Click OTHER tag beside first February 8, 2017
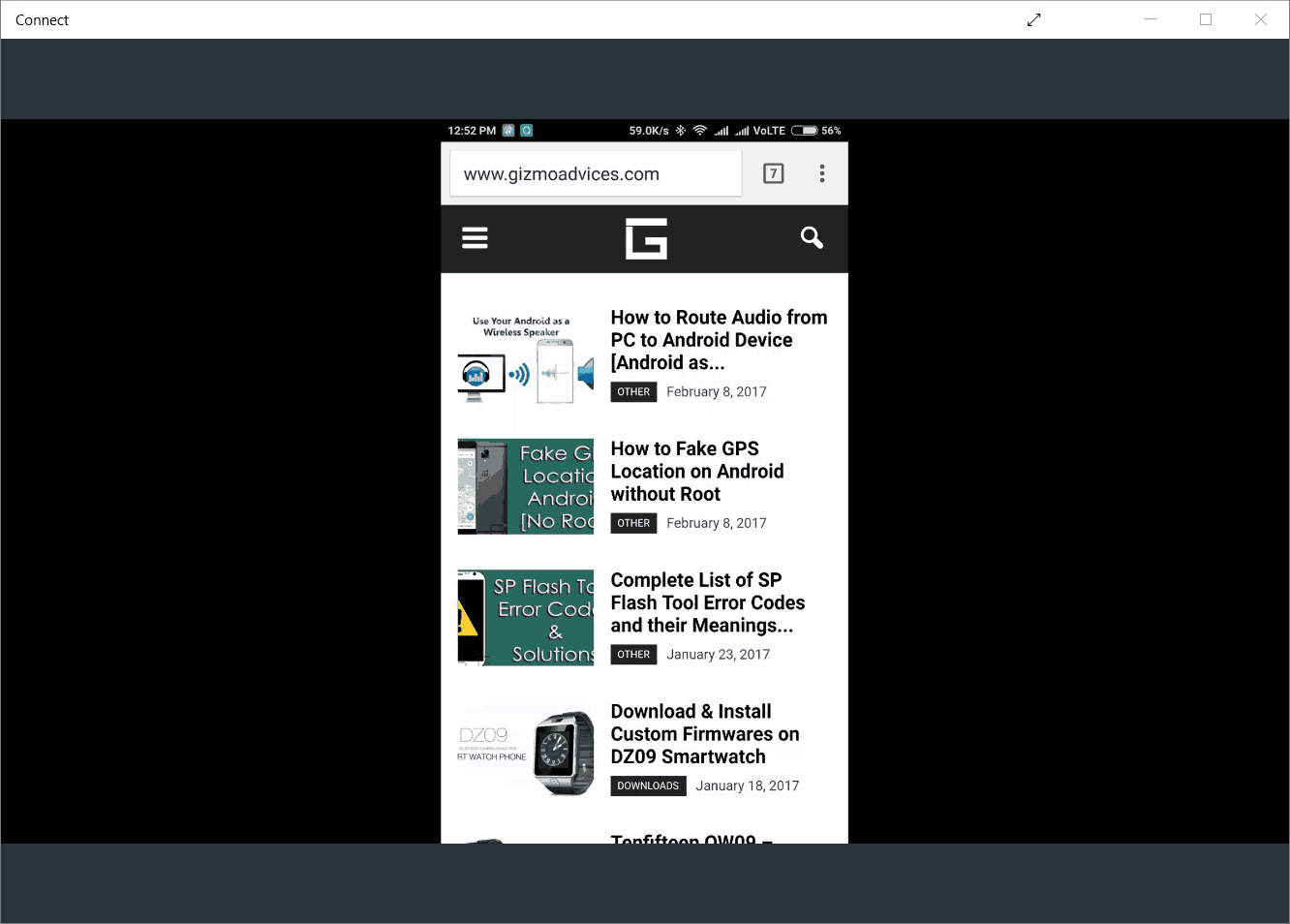 click(x=633, y=392)
